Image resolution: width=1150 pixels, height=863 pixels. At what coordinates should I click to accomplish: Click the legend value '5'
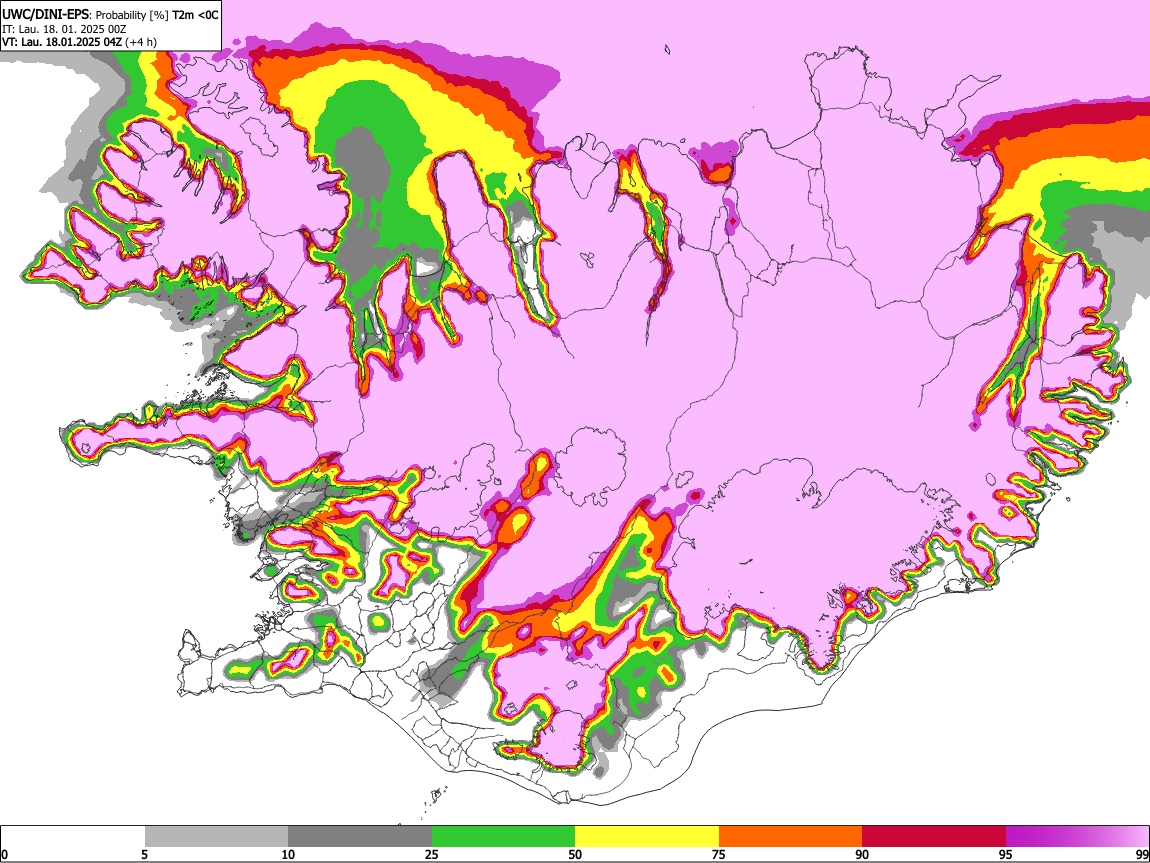click(144, 854)
